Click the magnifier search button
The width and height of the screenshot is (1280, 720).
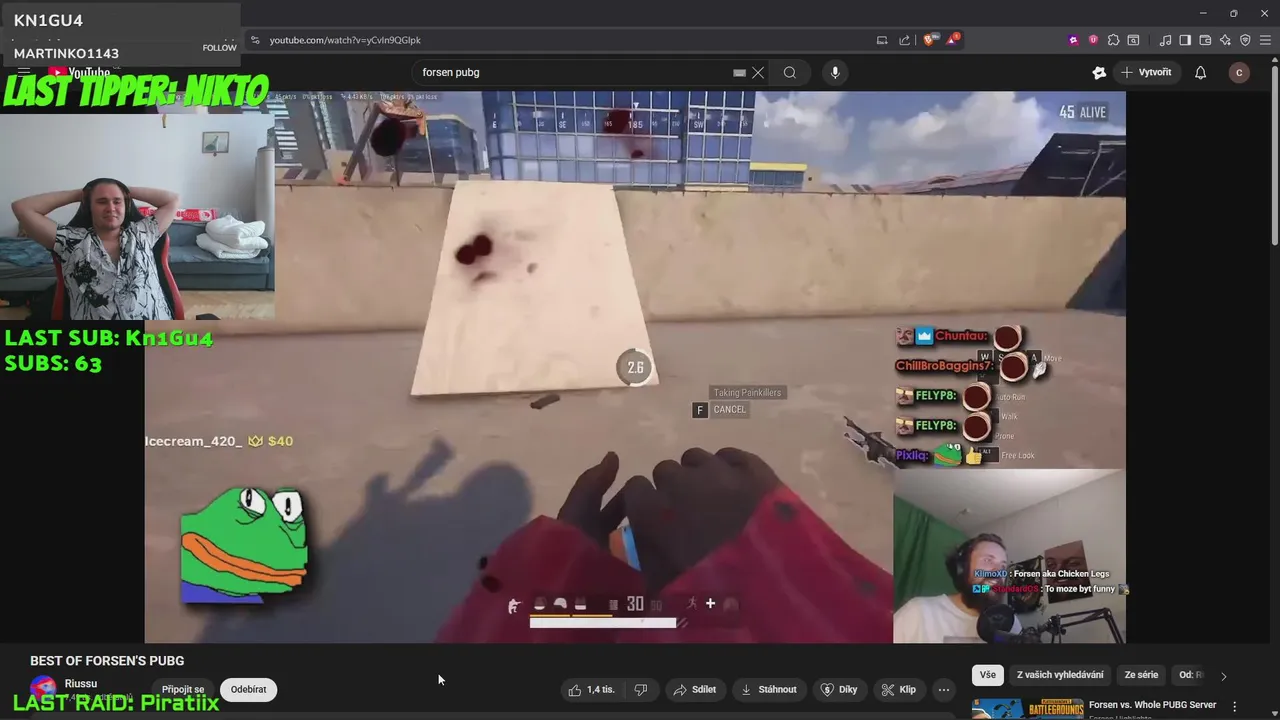tap(790, 72)
